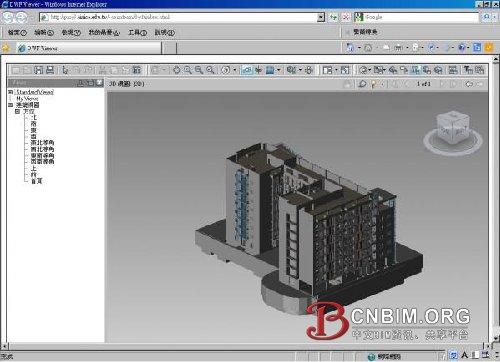Select Standard Views in the tree
Viewport: 500px width, 362px height.
(x=35, y=92)
